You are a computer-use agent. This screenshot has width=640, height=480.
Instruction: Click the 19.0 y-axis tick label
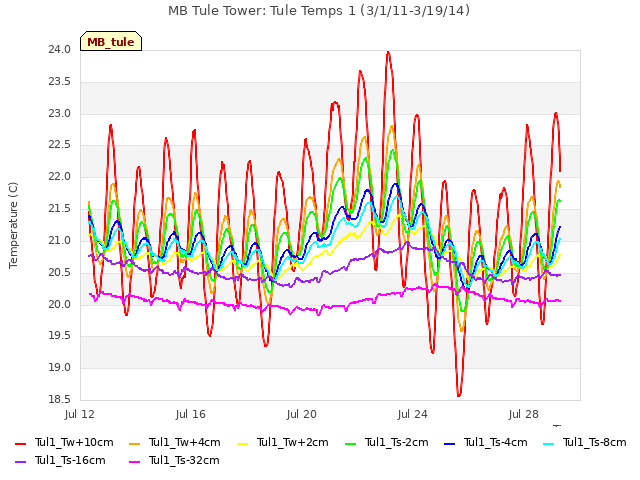(x=60, y=367)
